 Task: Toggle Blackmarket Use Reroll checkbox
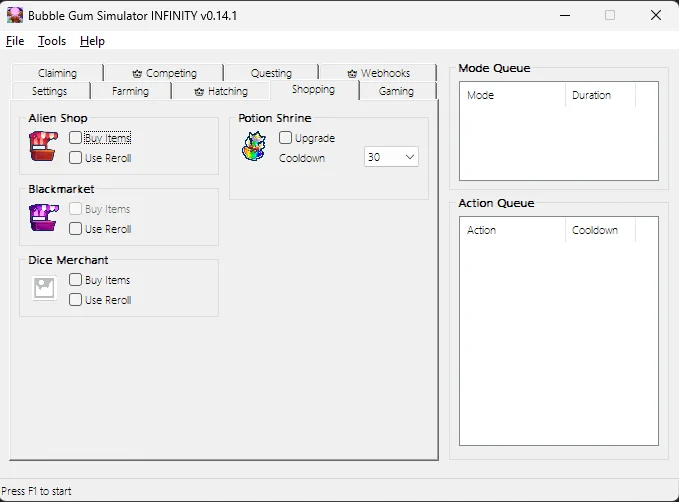(75, 229)
